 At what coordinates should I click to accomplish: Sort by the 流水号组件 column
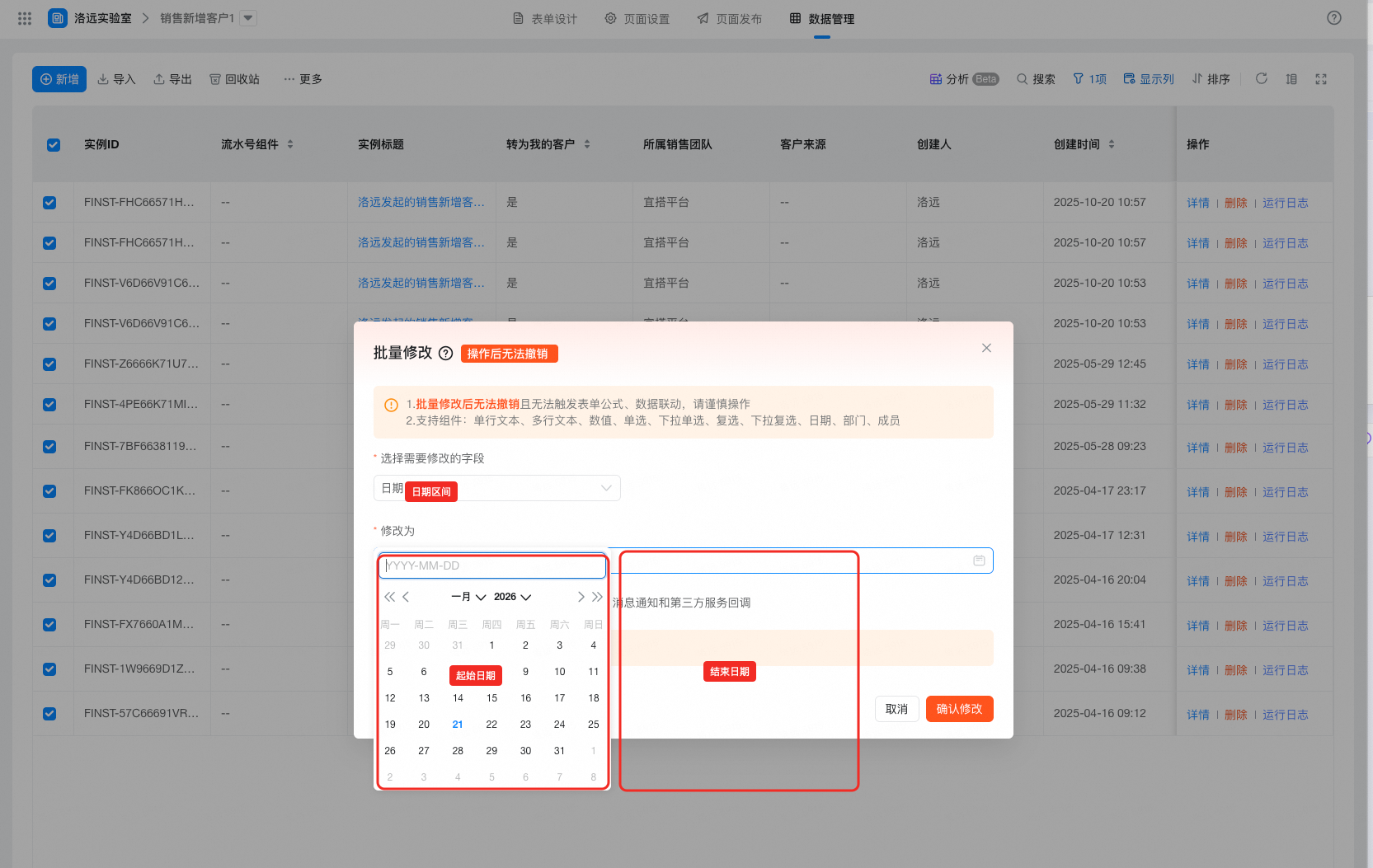click(x=290, y=144)
